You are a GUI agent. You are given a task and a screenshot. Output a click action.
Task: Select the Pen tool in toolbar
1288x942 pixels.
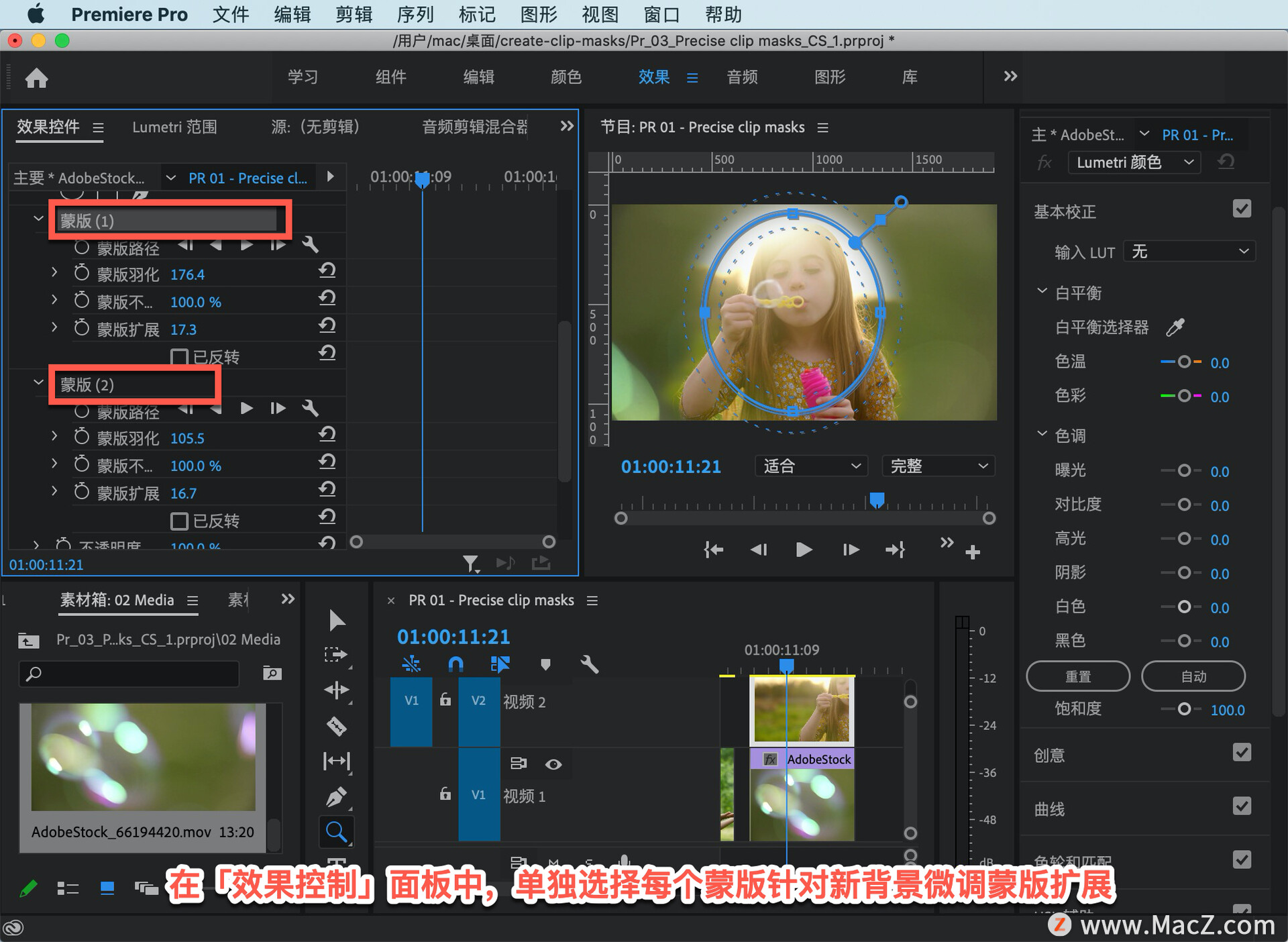337,797
